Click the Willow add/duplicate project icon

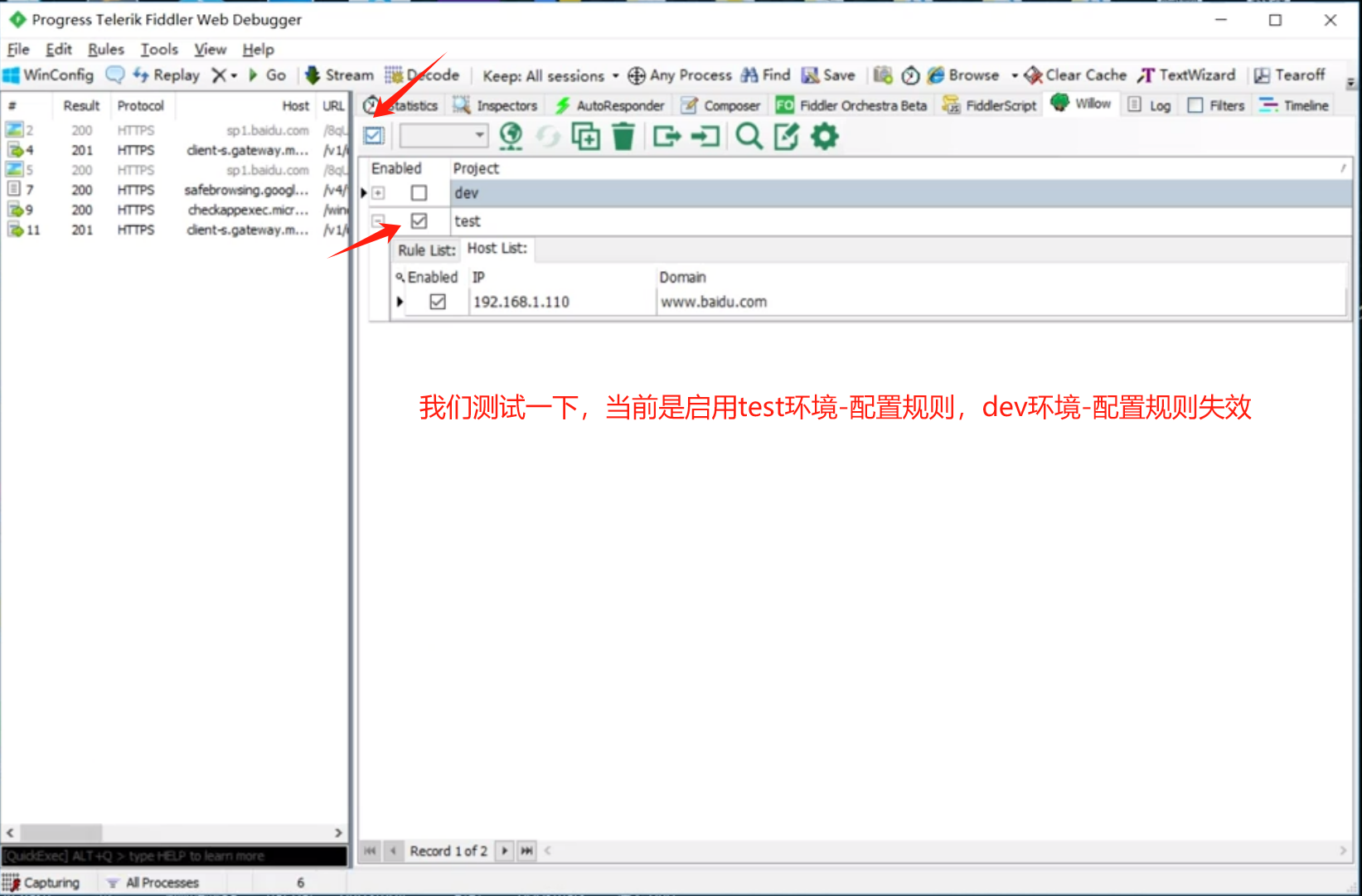pyautogui.click(x=586, y=136)
